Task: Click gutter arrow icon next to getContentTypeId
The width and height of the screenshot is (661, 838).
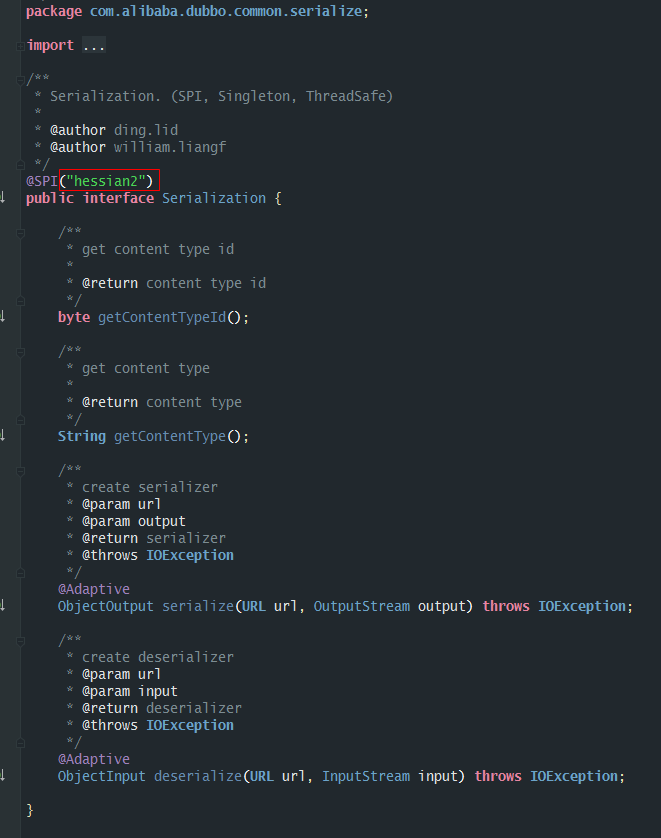Action: click(x=3, y=317)
